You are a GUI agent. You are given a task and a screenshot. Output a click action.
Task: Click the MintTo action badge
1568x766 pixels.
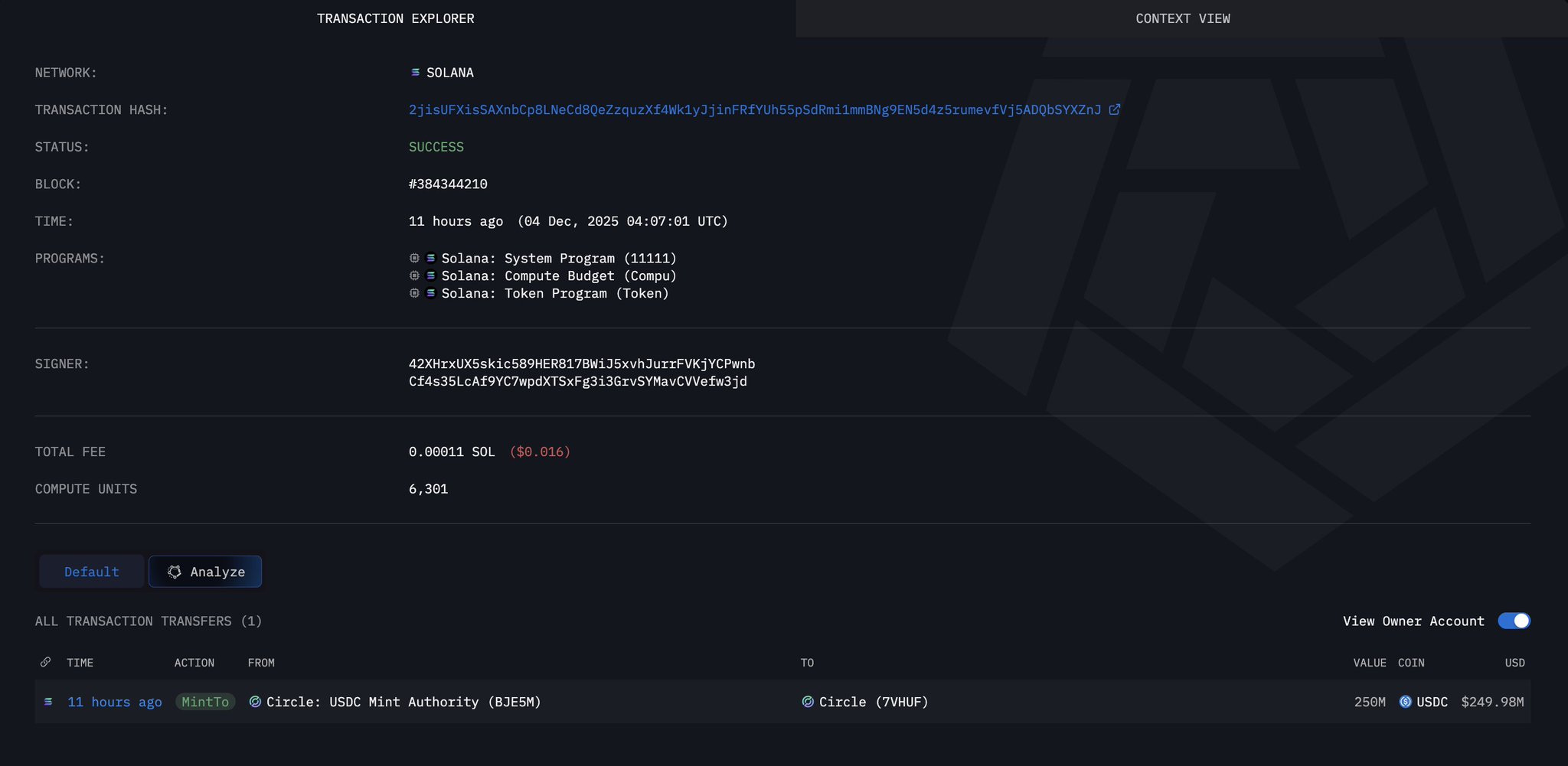[205, 702]
